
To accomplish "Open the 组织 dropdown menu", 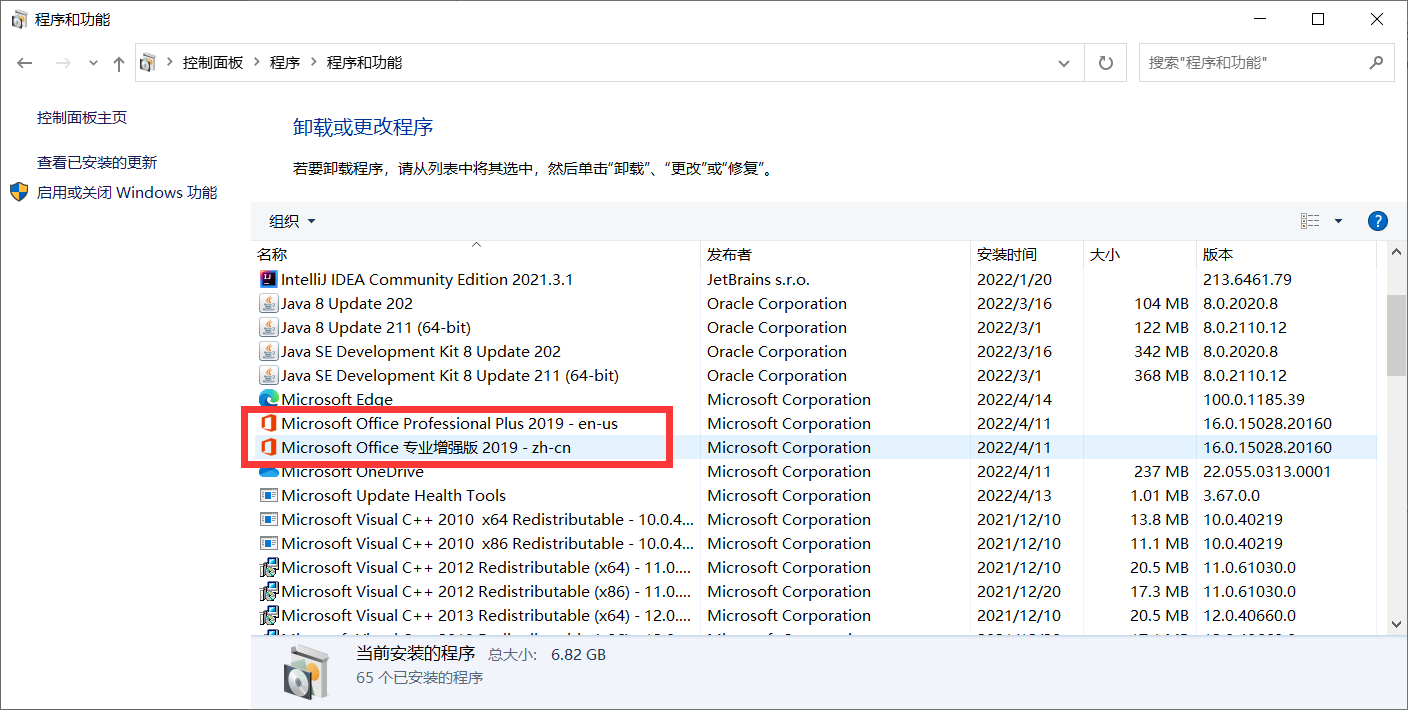I will point(292,221).
